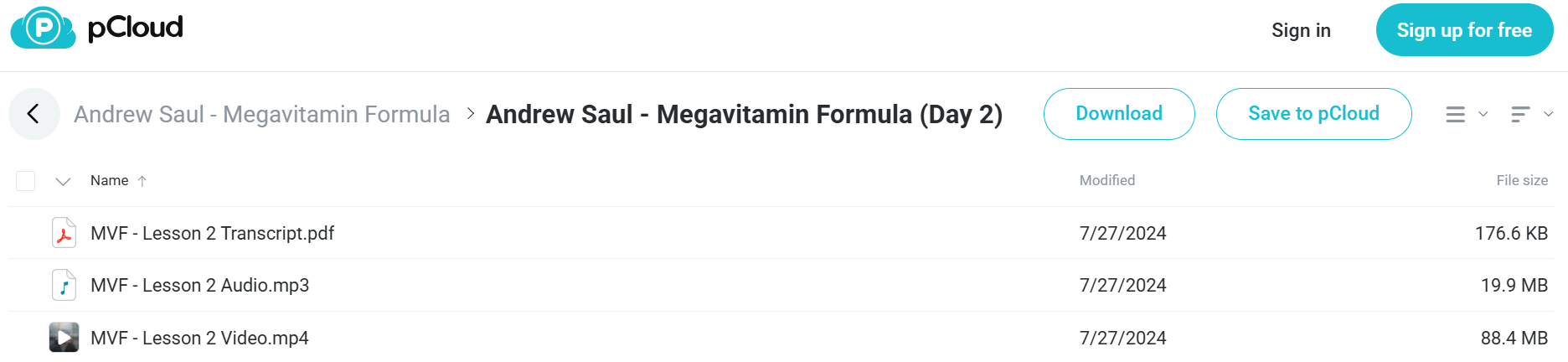1568x362 pixels.
Task: Expand the view layout dropdown arrow
Action: tap(1483, 114)
